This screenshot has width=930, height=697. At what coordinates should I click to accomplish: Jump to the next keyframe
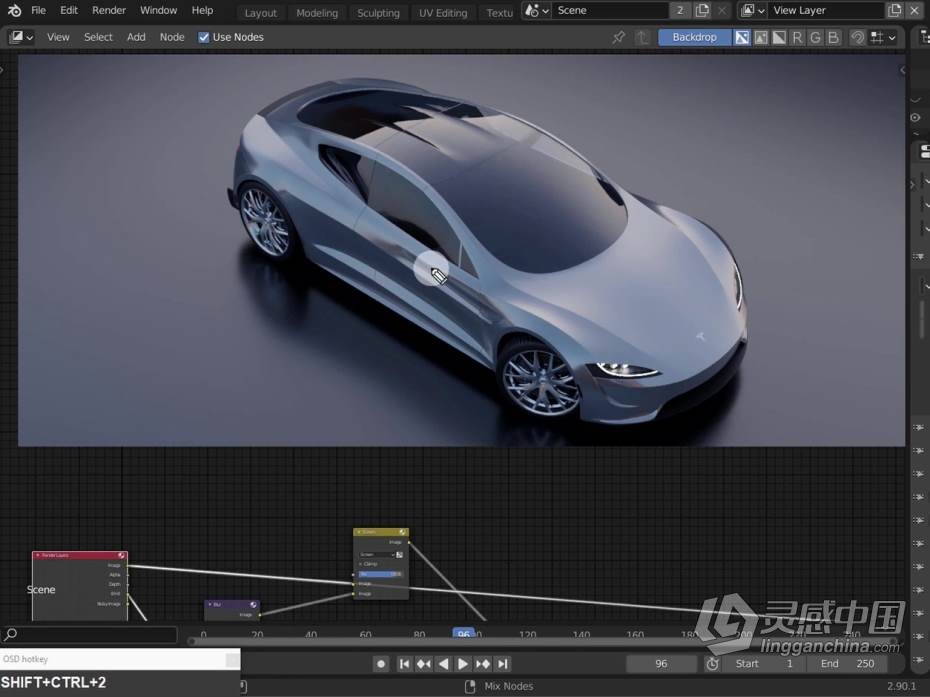pyautogui.click(x=483, y=664)
